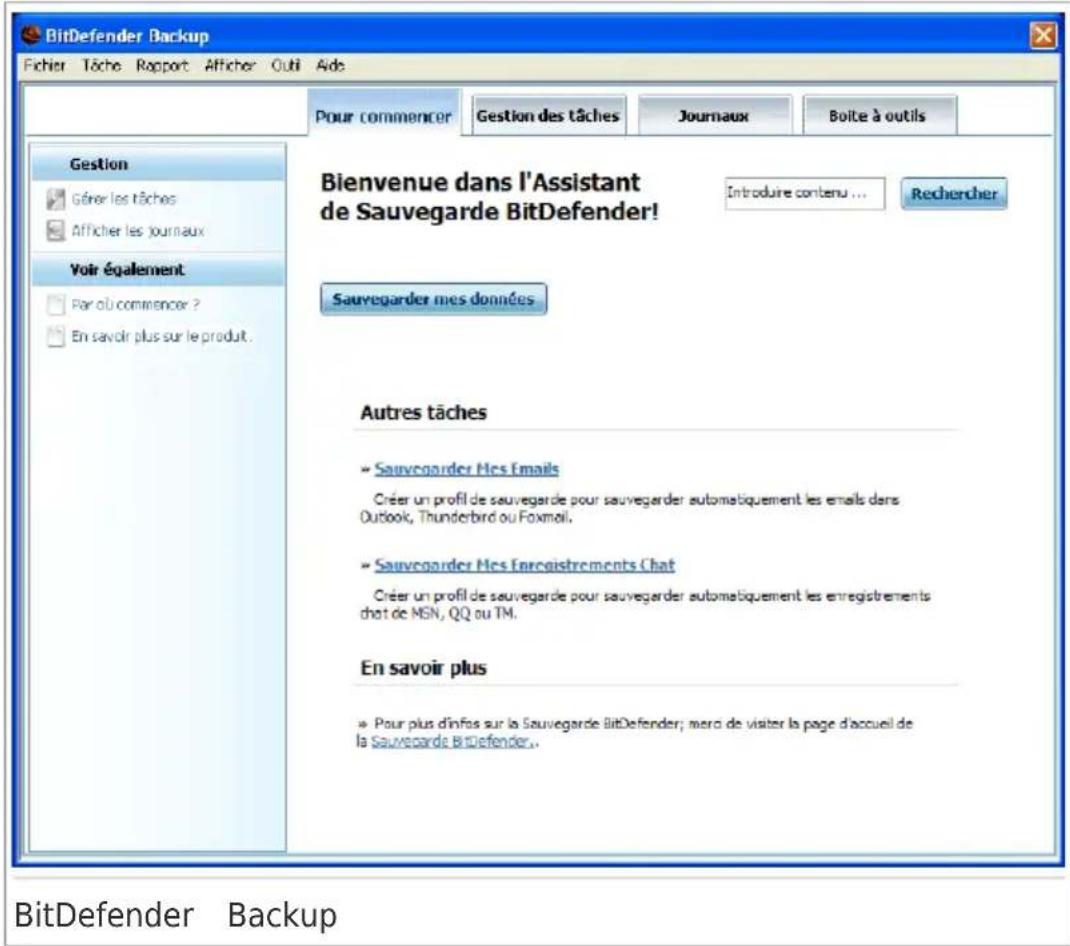
Task: Open the Sauvegarder Mes Emails link
Action: point(467,469)
